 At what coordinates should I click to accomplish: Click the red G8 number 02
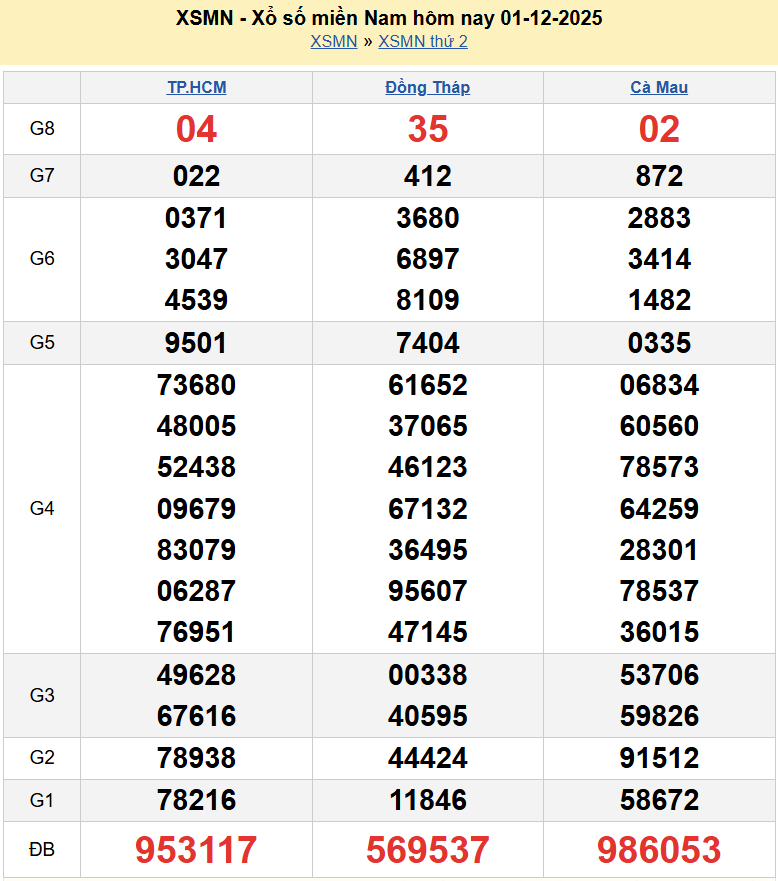[x=659, y=129]
